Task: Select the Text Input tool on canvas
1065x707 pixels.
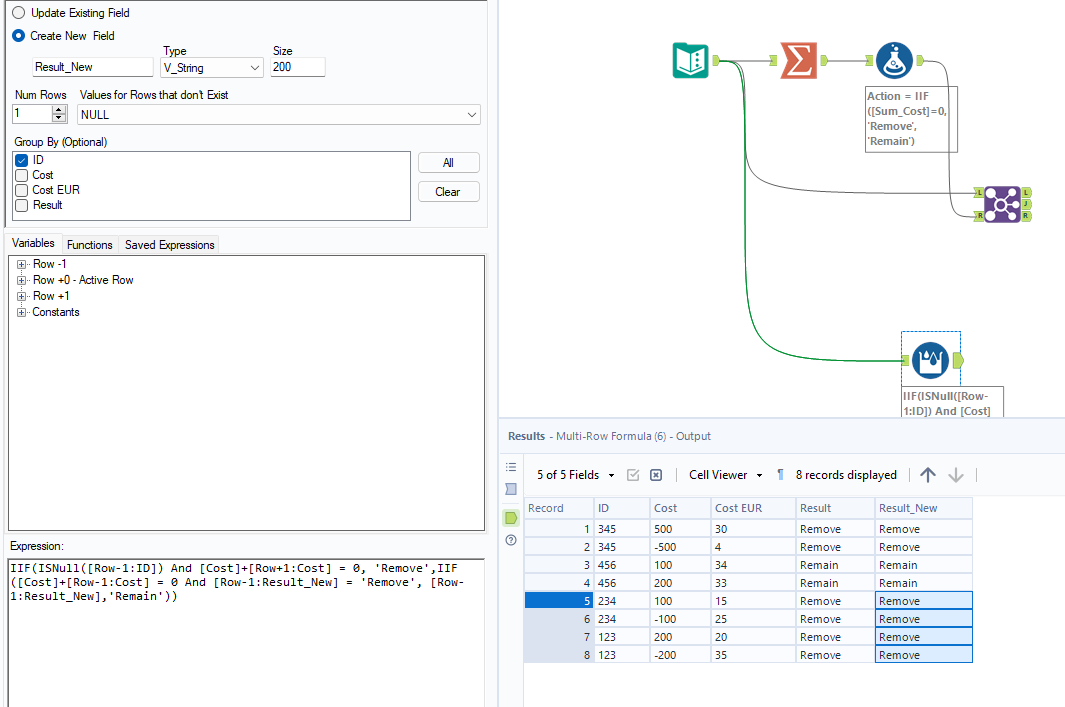Action: point(691,61)
